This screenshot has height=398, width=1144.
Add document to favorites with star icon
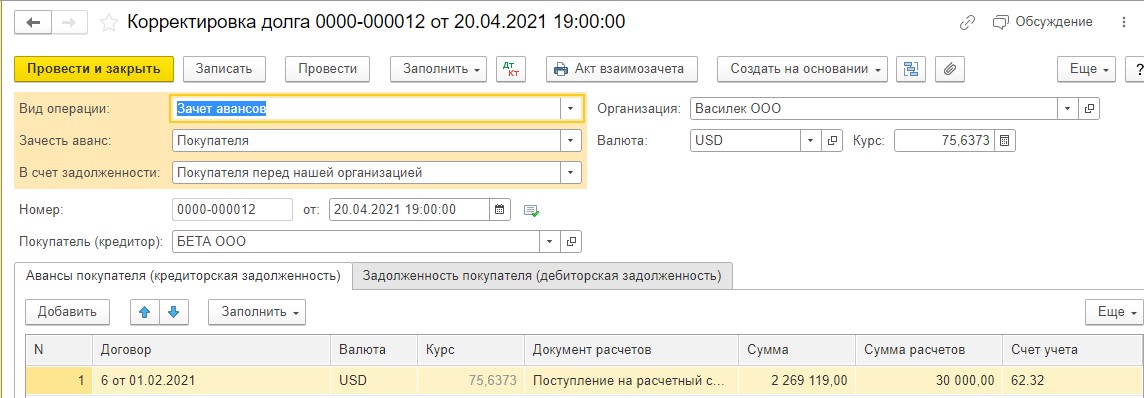(x=109, y=23)
